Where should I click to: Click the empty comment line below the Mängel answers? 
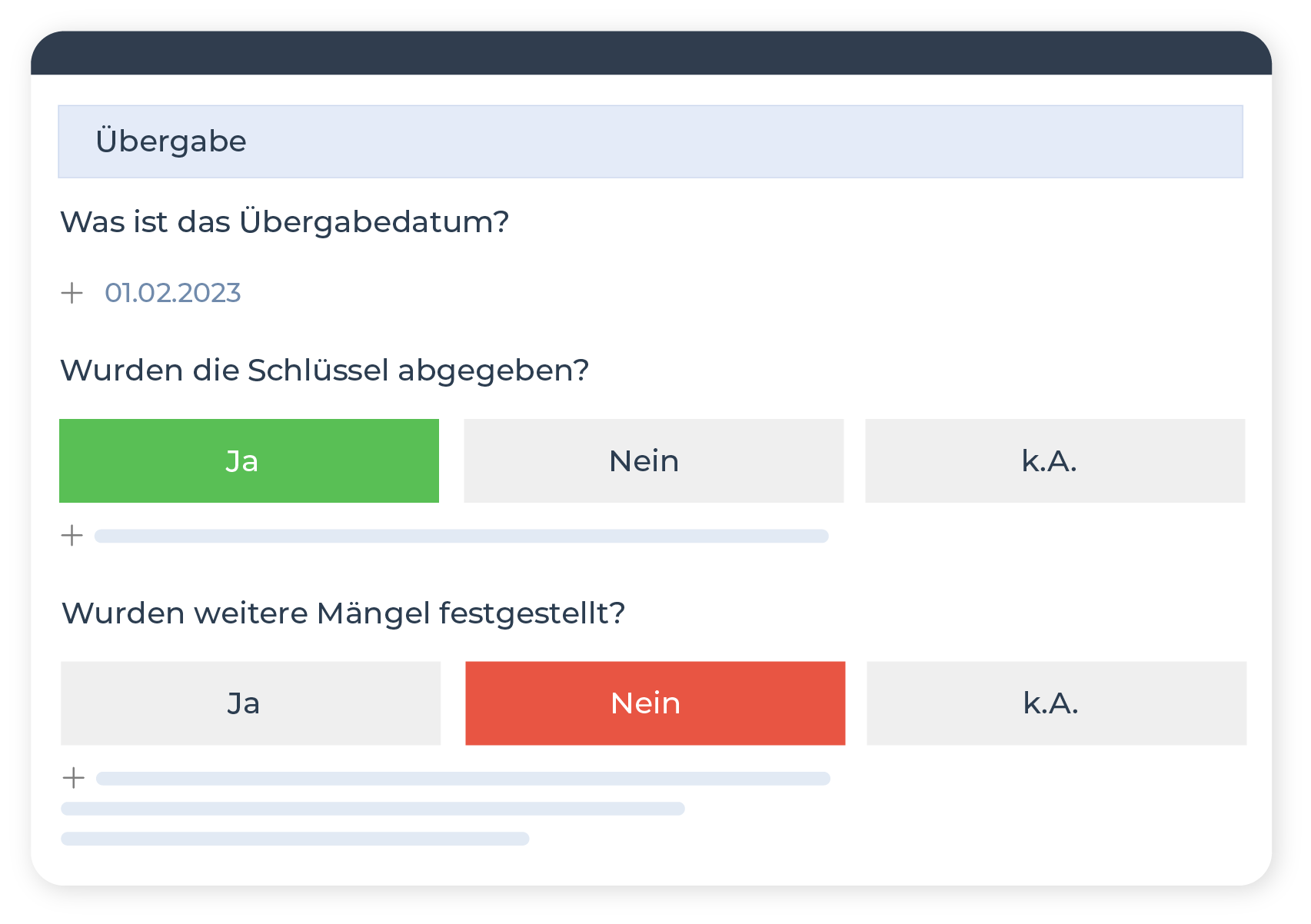[461, 778]
